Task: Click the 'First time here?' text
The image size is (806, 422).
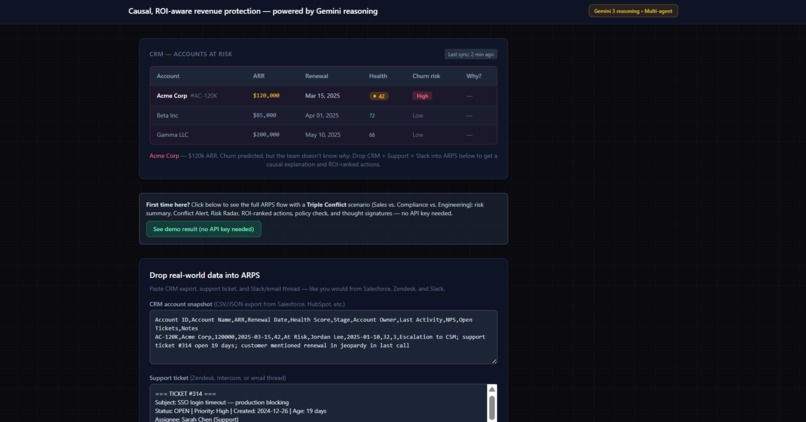Action: click(x=168, y=205)
